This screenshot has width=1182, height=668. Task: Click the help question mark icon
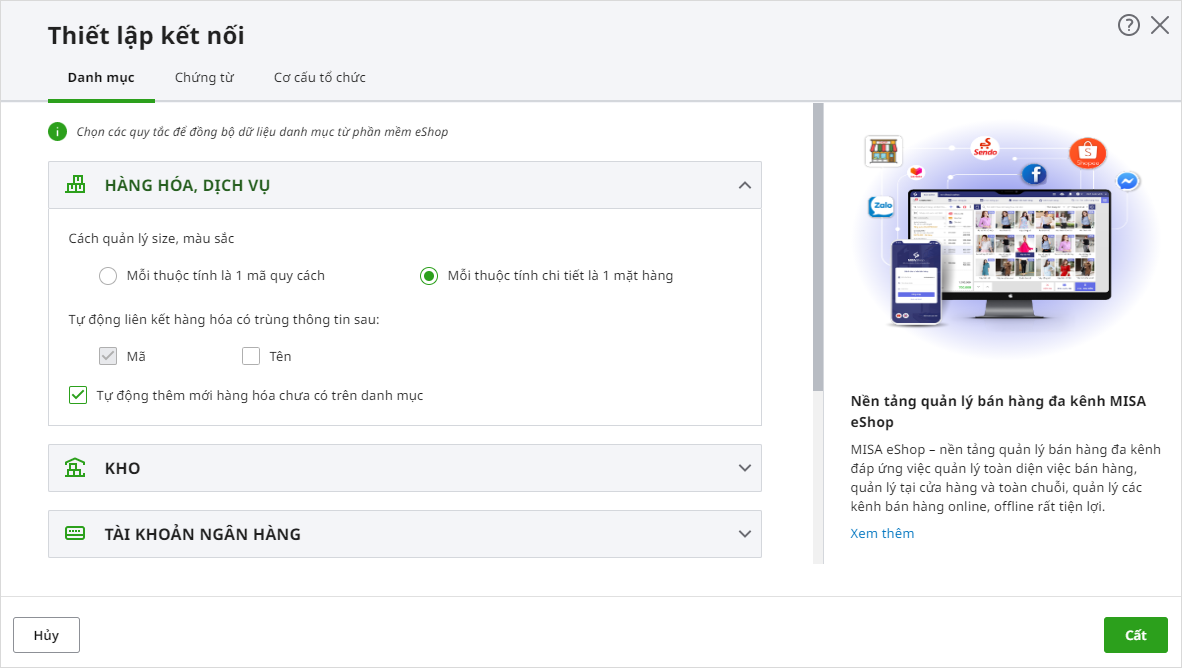click(x=1129, y=26)
